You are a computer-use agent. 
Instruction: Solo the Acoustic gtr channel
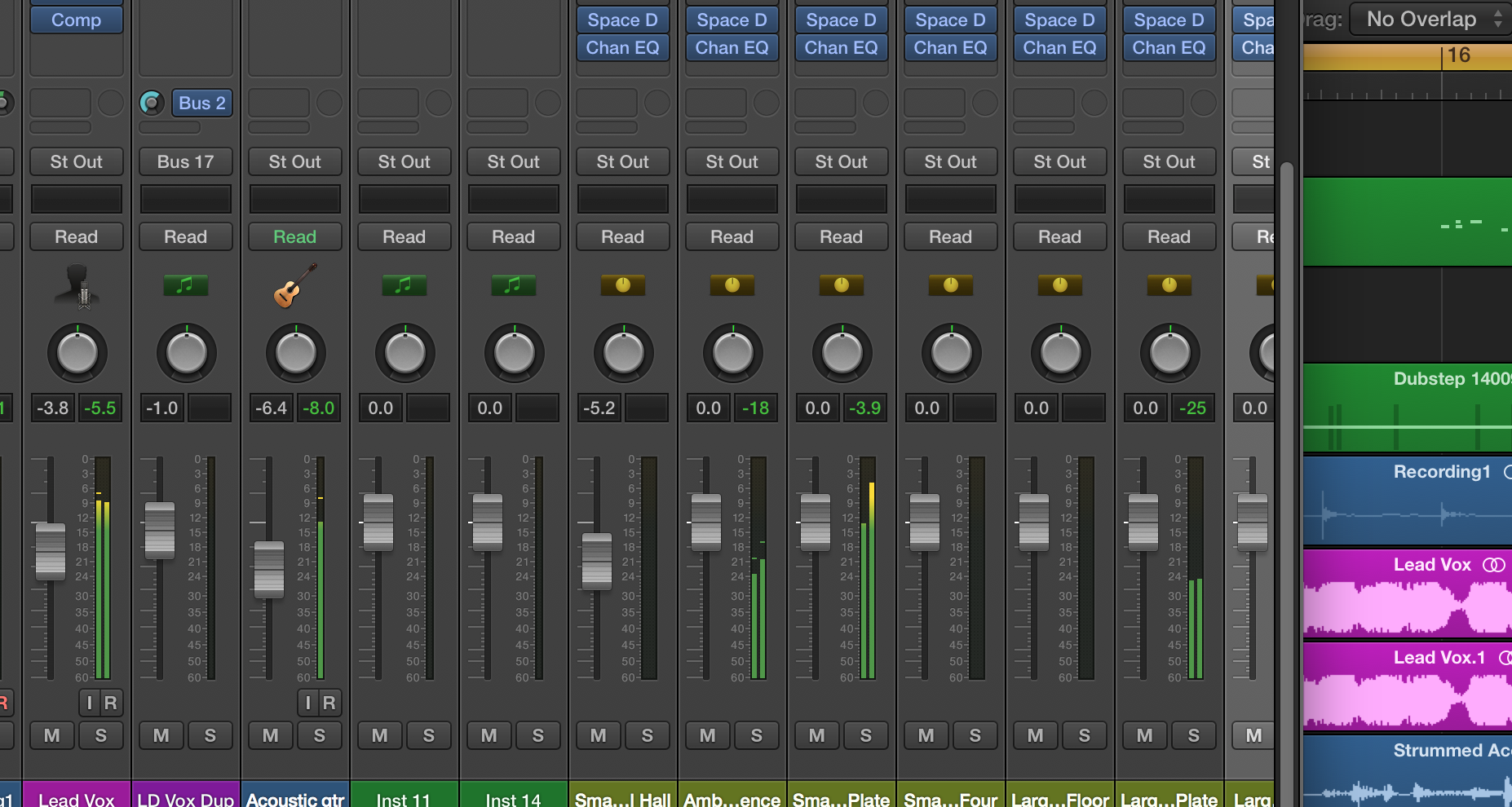tap(320, 735)
